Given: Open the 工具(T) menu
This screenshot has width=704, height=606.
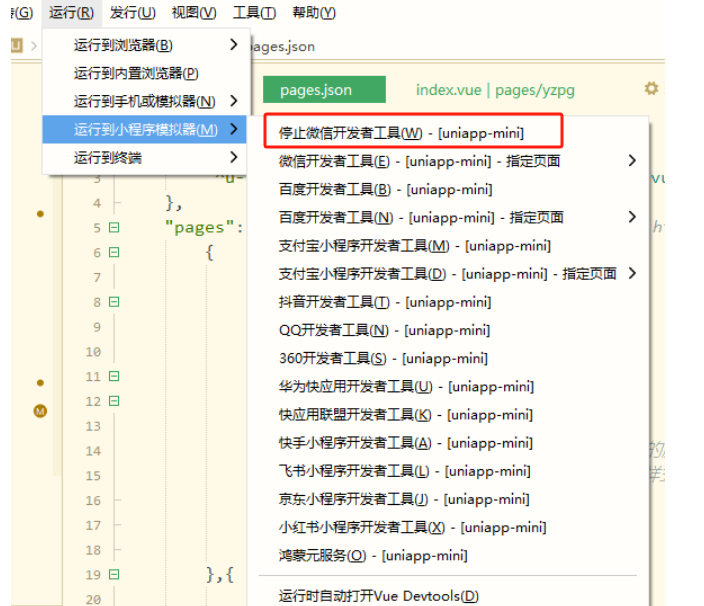Looking at the screenshot, I should [254, 13].
